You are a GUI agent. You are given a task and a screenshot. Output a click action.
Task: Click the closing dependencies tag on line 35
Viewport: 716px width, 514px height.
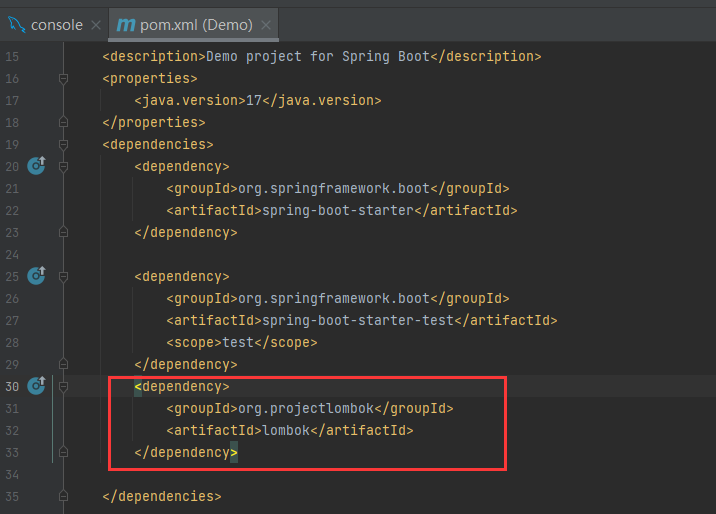point(162,496)
